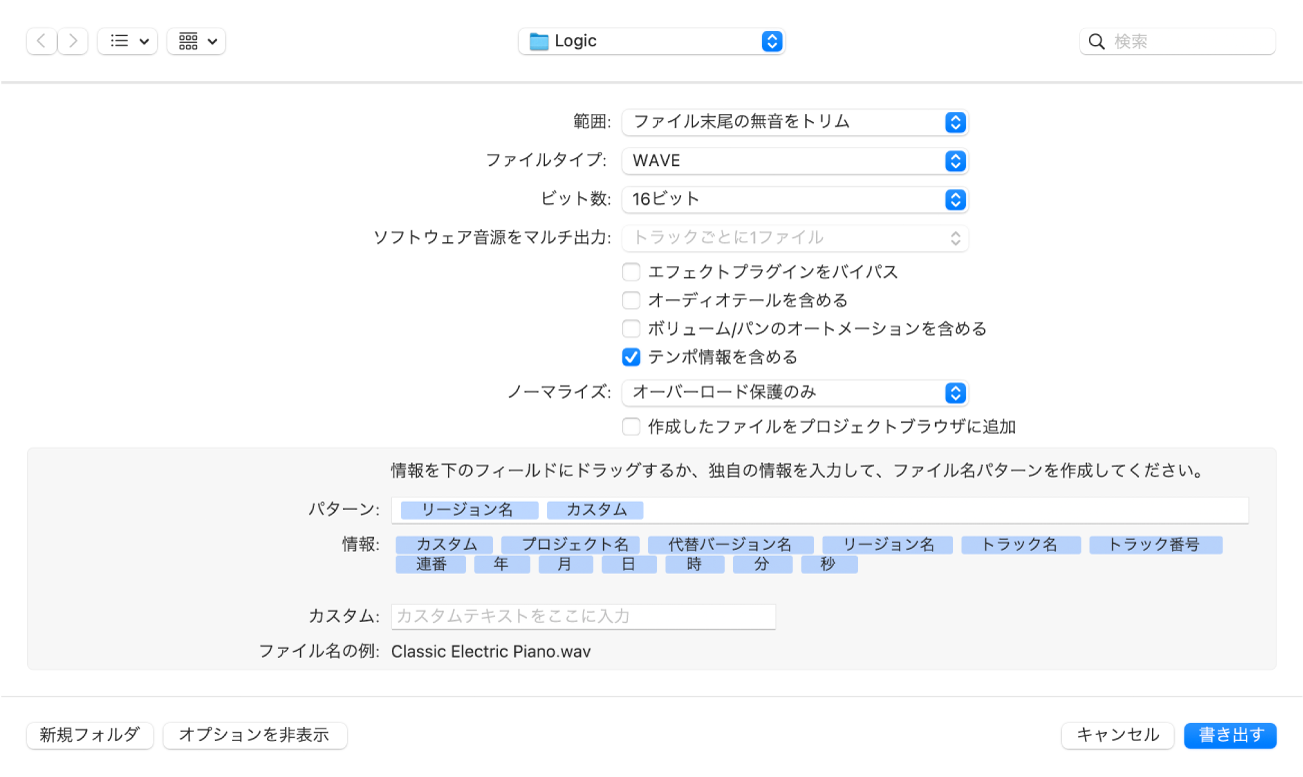Image resolution: width=1303 pixels, height=777 pixels.
Task: Open the ビット数 dropdown showing 16ビット
Action: point(957,199)
